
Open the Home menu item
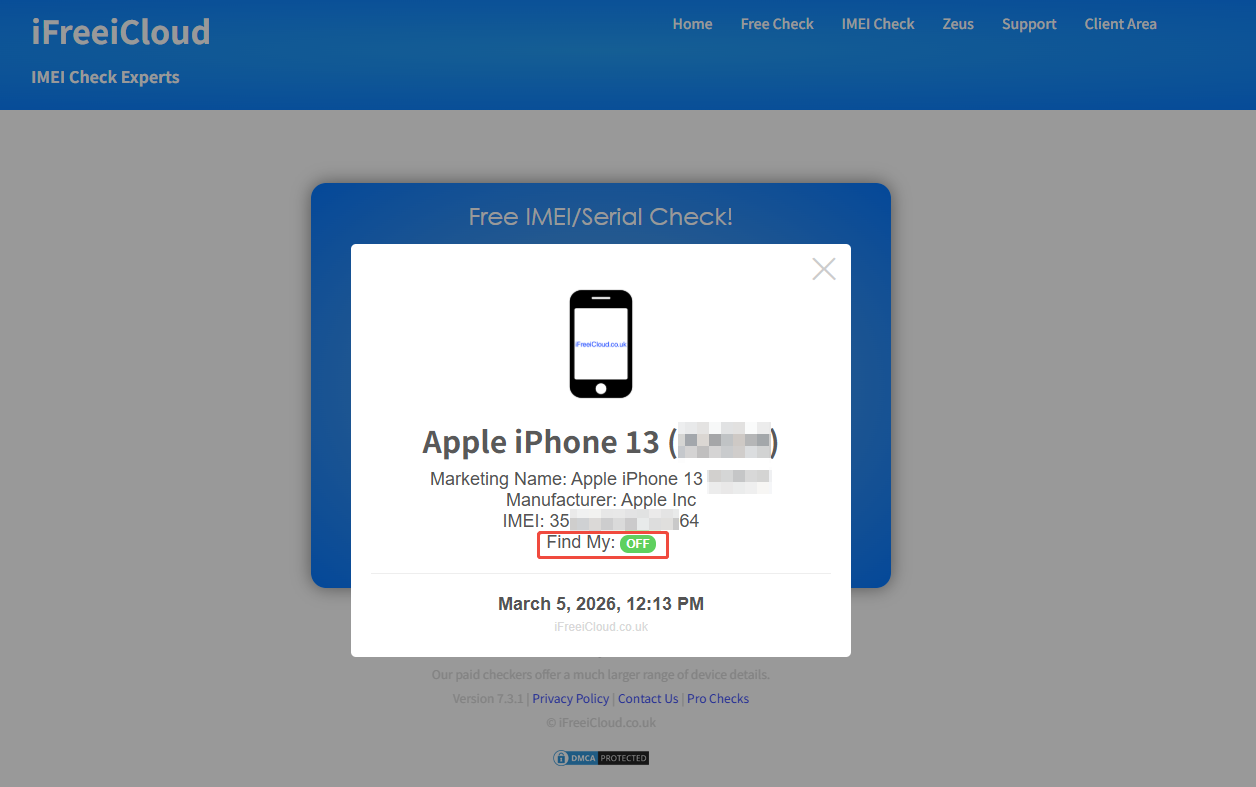coord(692,23)
